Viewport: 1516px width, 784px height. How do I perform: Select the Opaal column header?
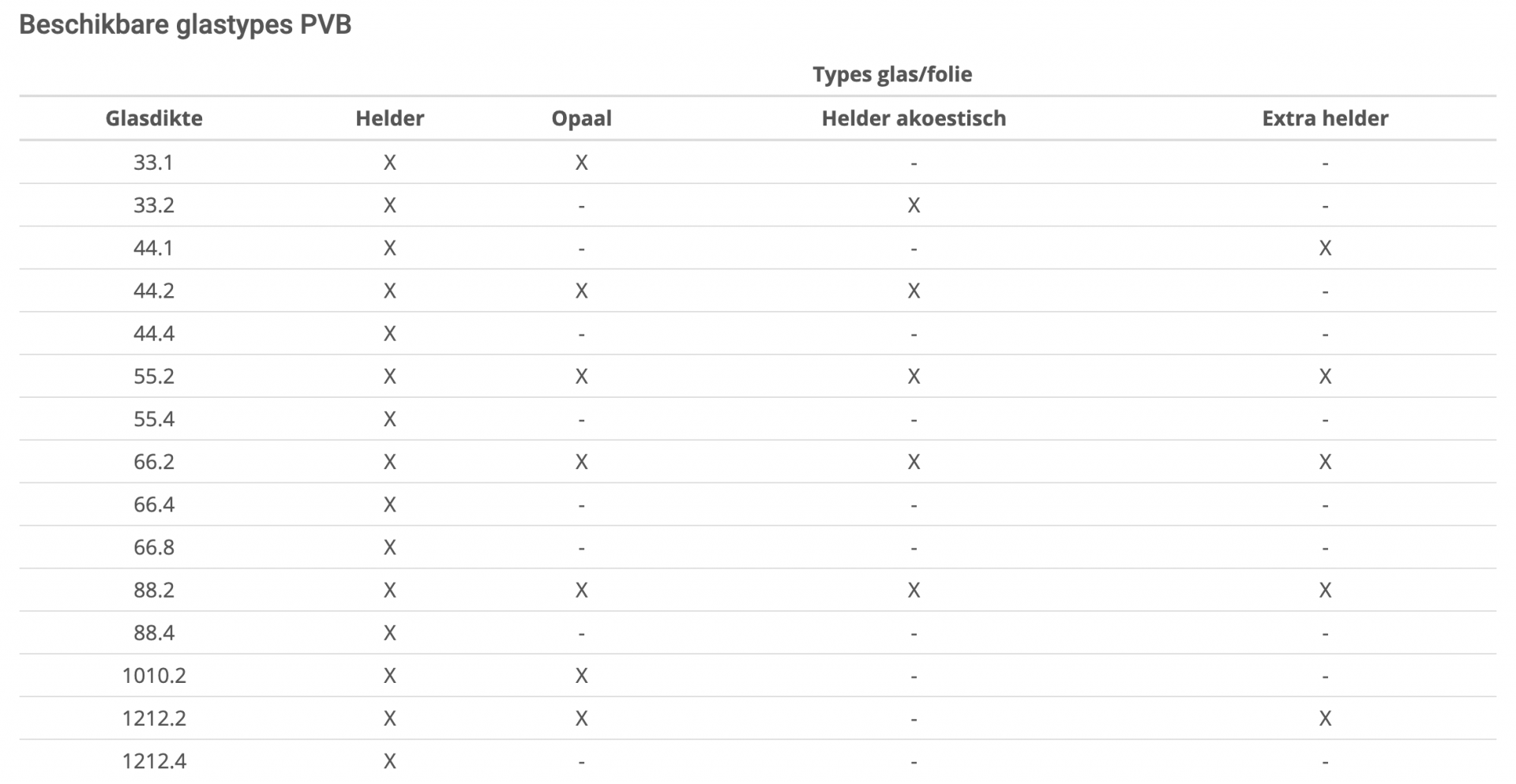(582, 118)
